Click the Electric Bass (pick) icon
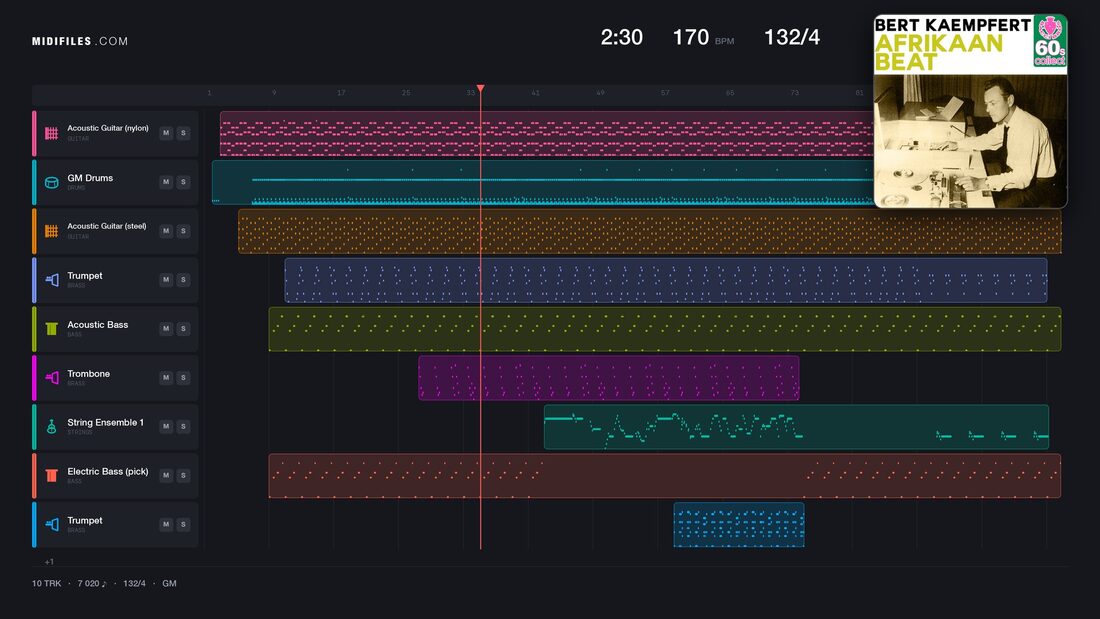 51,475
